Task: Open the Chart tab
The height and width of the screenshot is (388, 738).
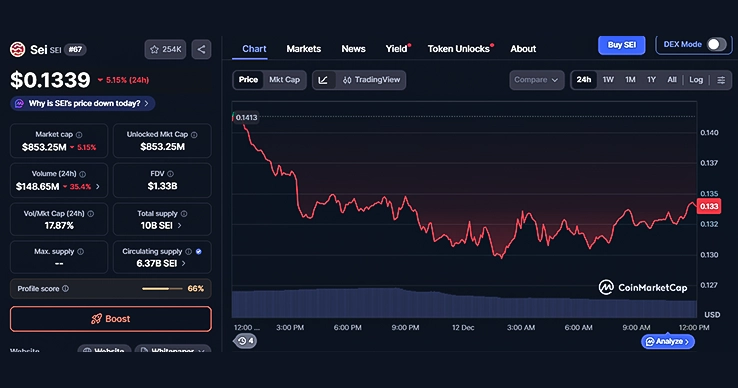Action: coord(254,49)
